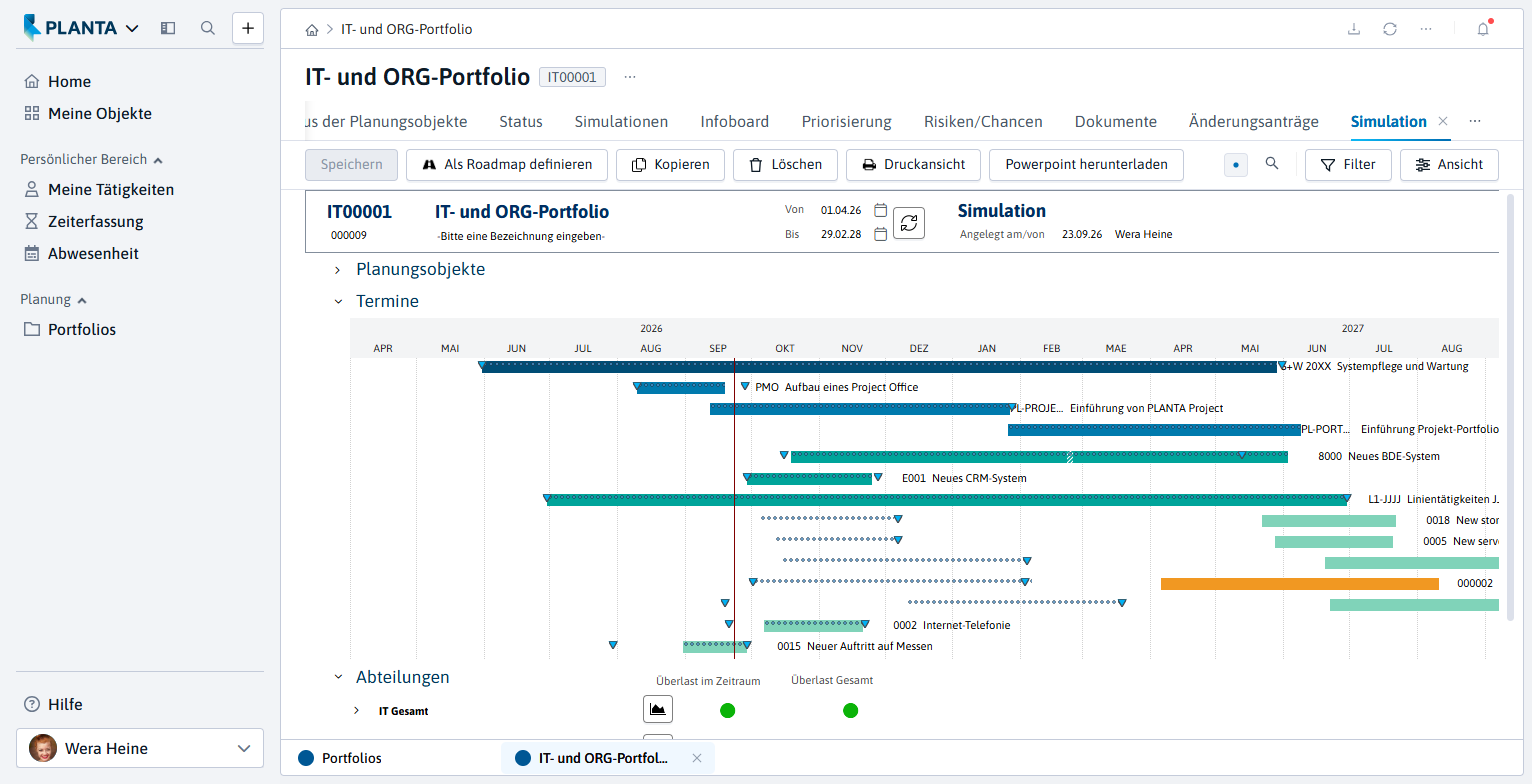The height and width of the screenshot is (784, 1532).
Task: Expand the IT Gesamt row
Action: tap(356, 711)
